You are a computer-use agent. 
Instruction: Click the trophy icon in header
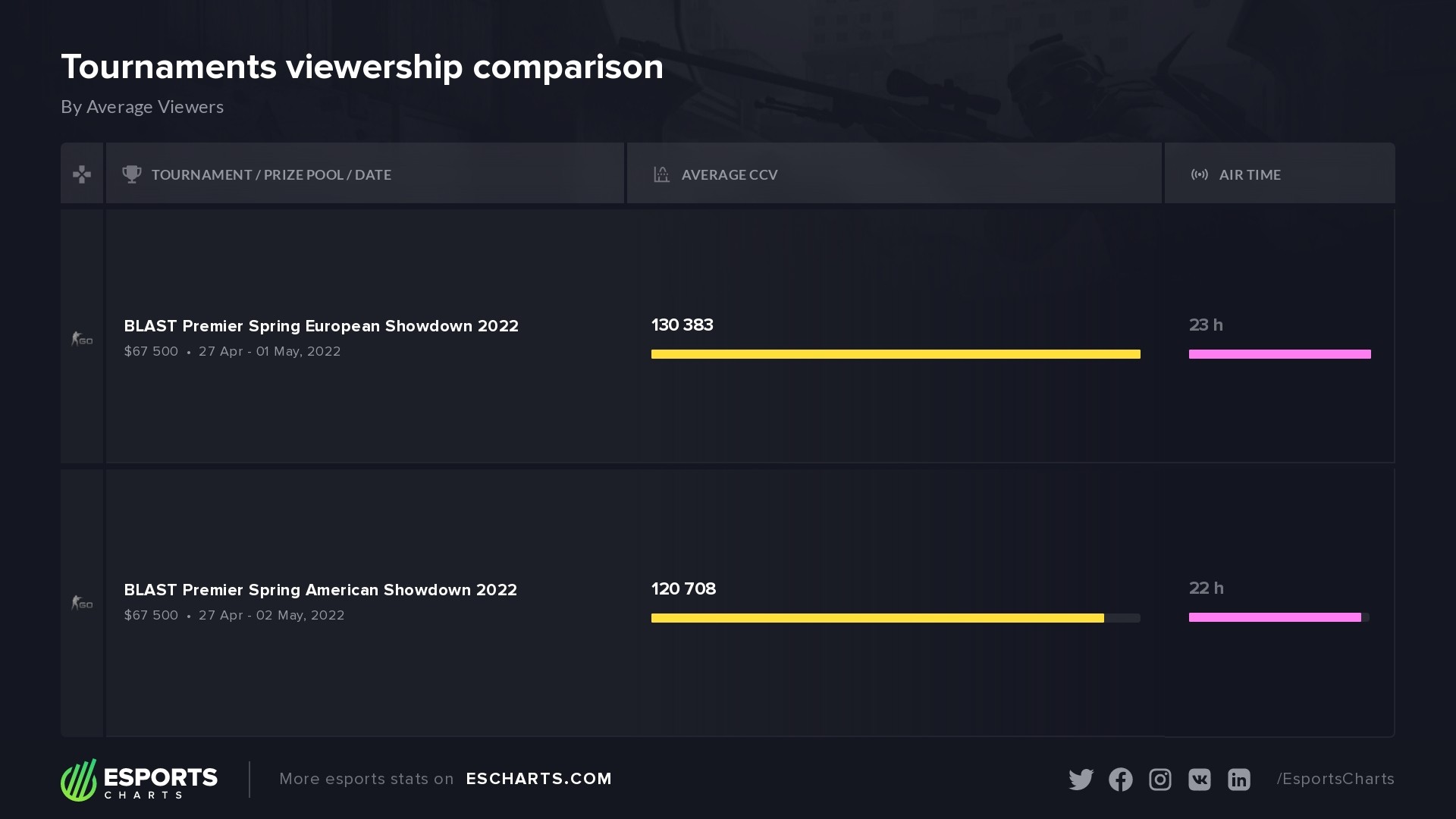click(132, 174)
